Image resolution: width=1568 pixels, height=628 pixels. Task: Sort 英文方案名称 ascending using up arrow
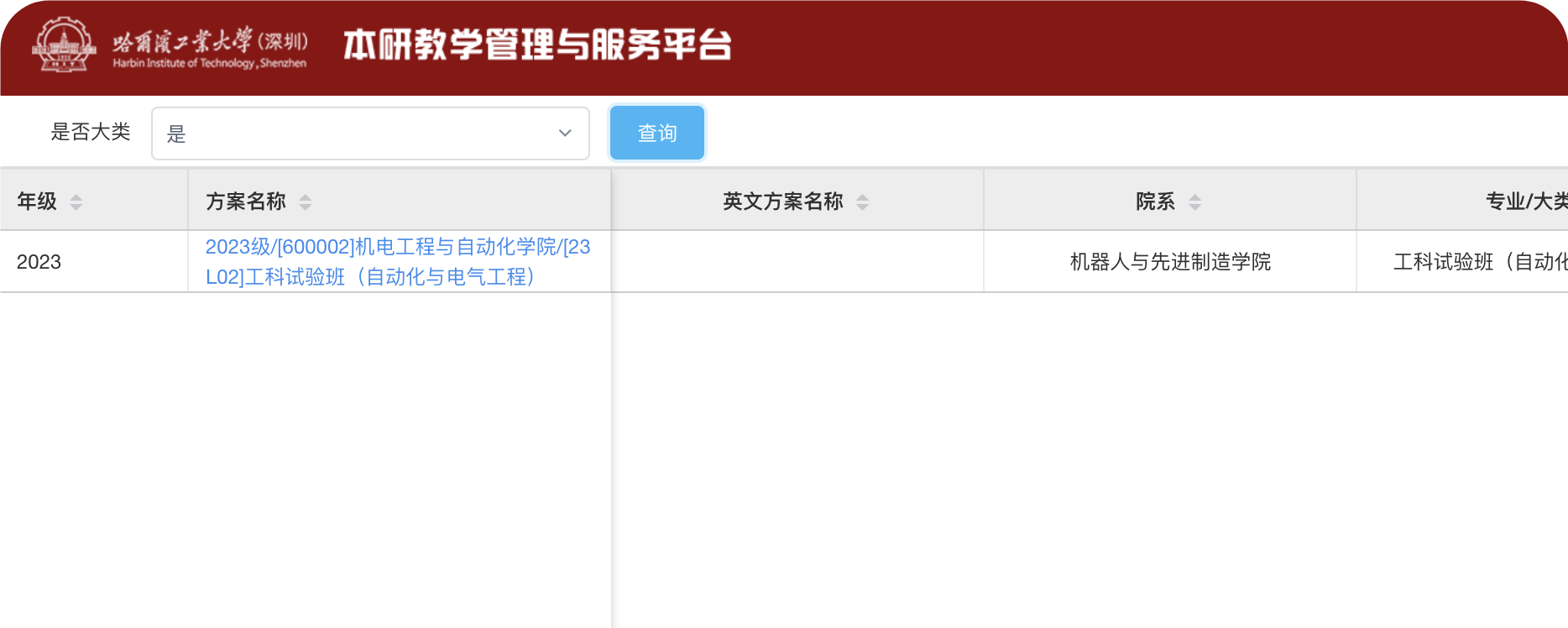(x=862, y=196)
